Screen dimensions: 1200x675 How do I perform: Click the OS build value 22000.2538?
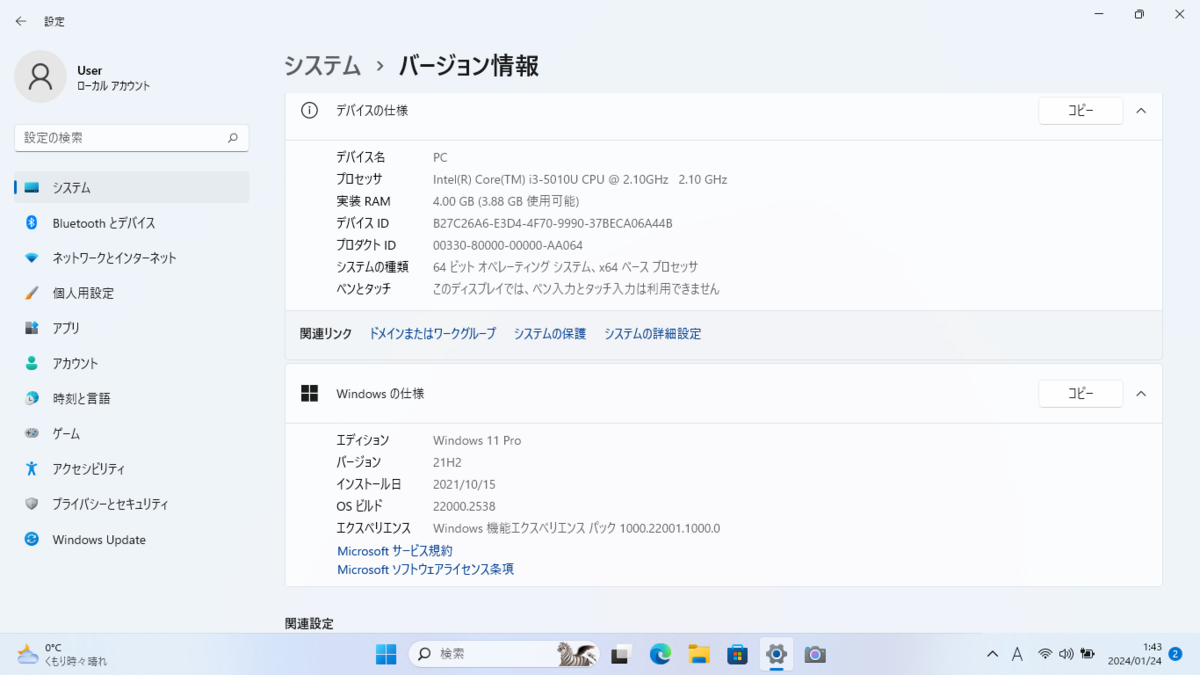(x=464, y=506)
